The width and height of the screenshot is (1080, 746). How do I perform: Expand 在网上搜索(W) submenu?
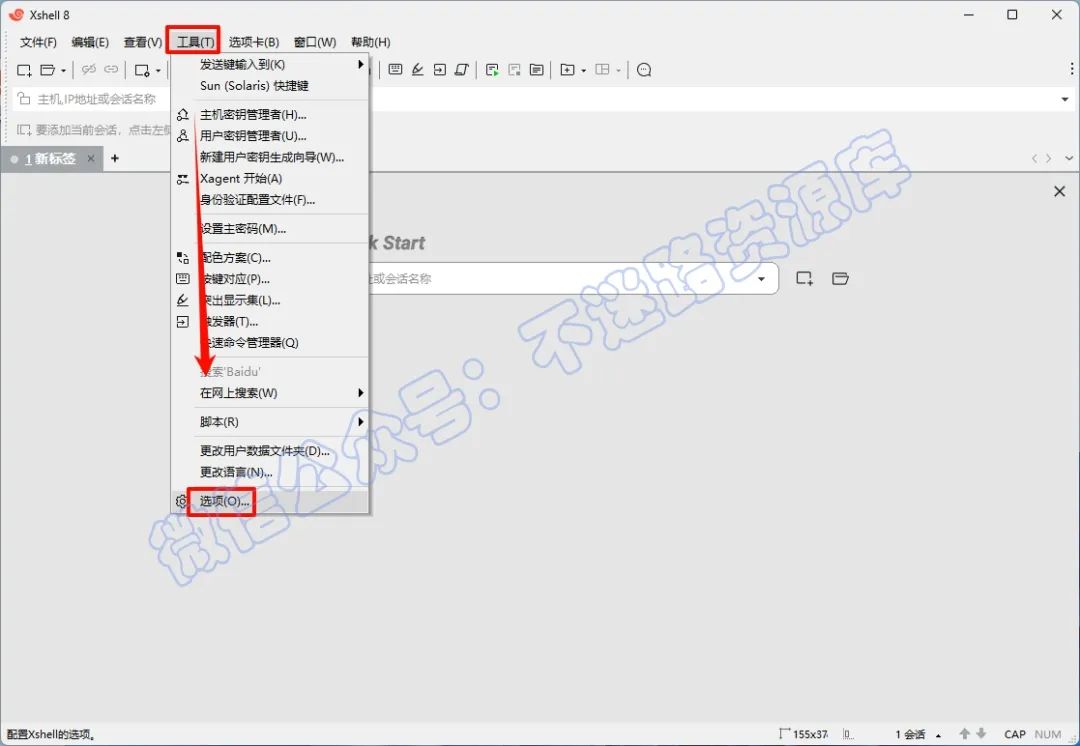tap(270, 393)
